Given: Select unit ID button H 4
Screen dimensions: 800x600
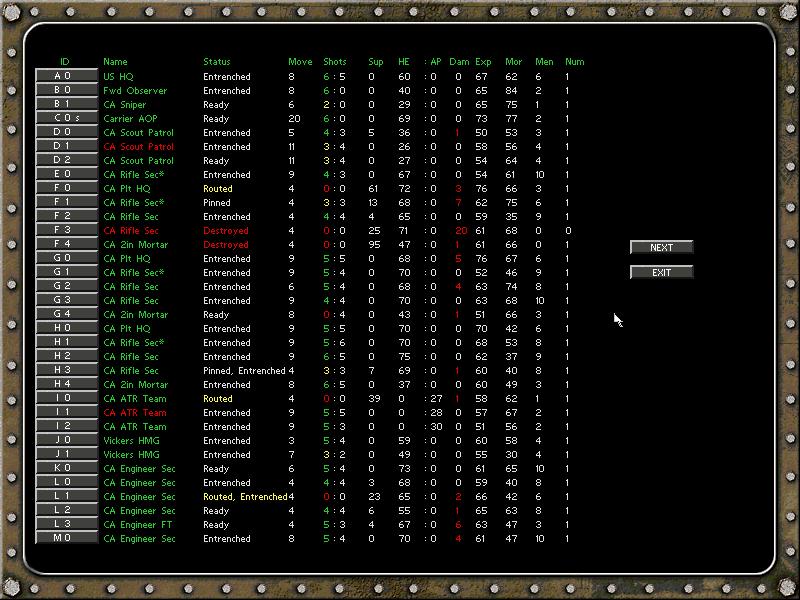Looking at the screenshot, I should pyautogui.click(x=66, y=384).
